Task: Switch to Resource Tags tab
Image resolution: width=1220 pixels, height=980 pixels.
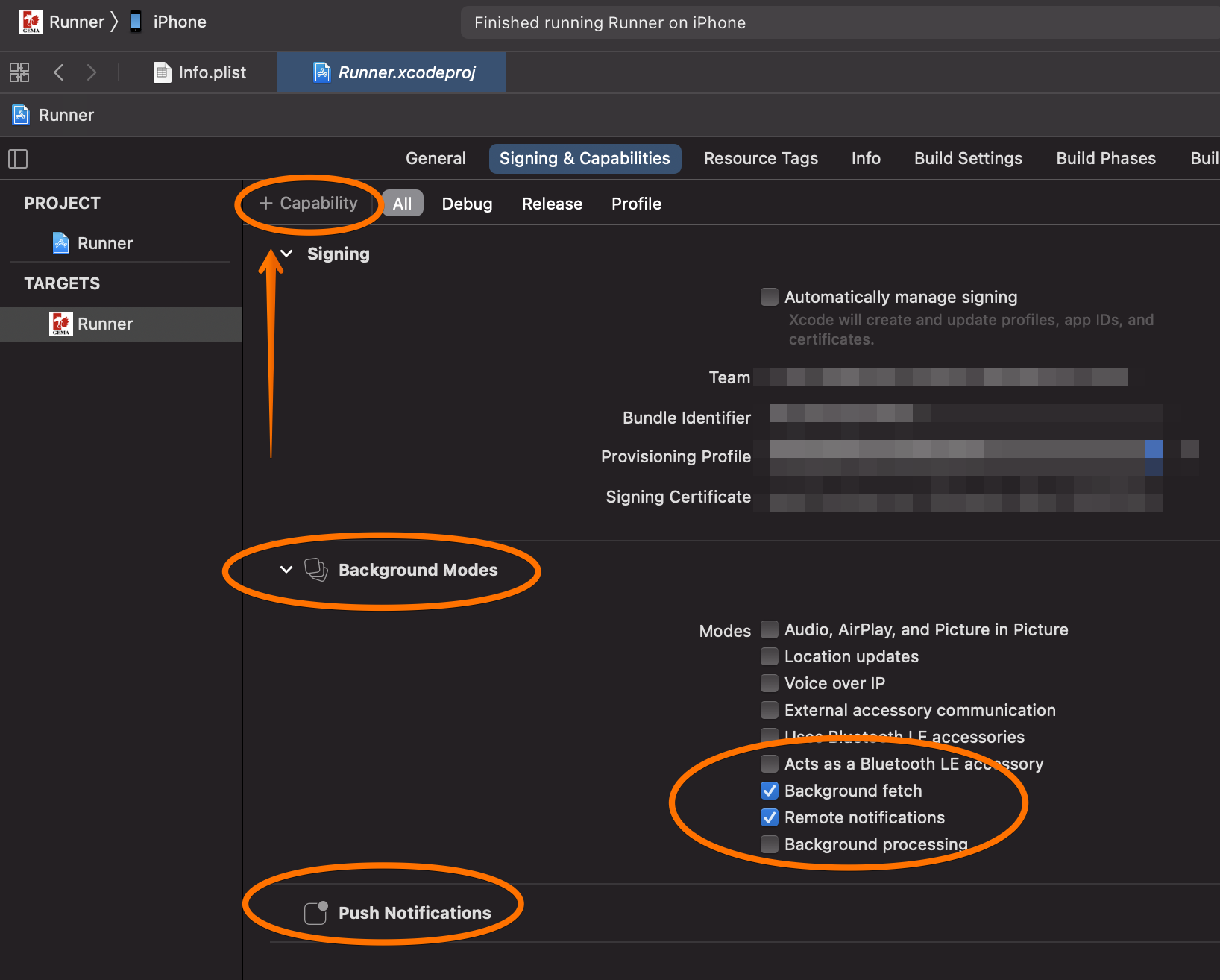Action: tap(761, 158)
